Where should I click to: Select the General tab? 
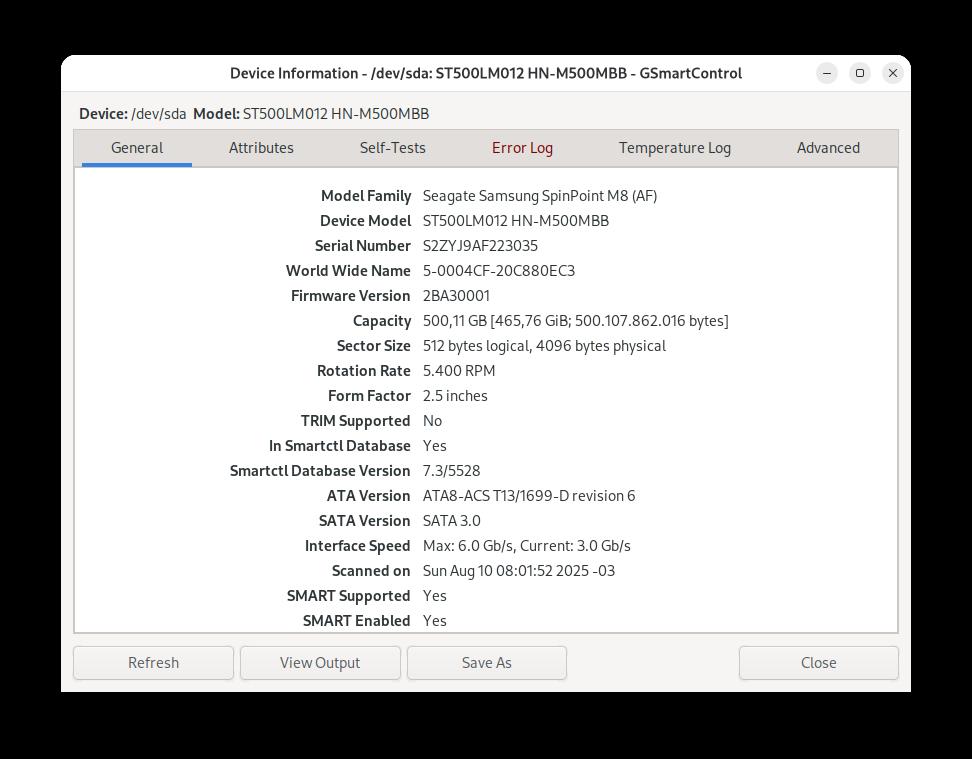(137, 148)
